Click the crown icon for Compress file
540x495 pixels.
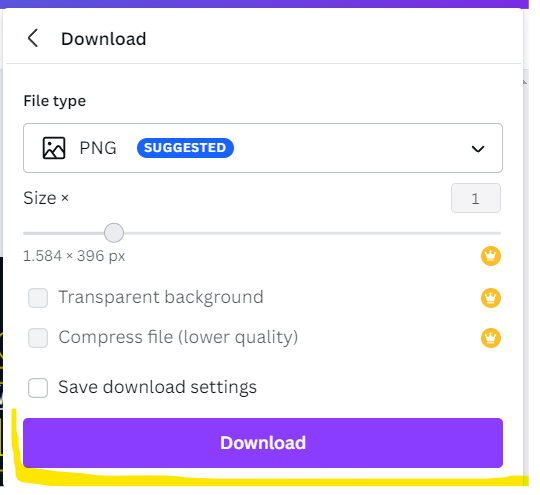(491, 338)
